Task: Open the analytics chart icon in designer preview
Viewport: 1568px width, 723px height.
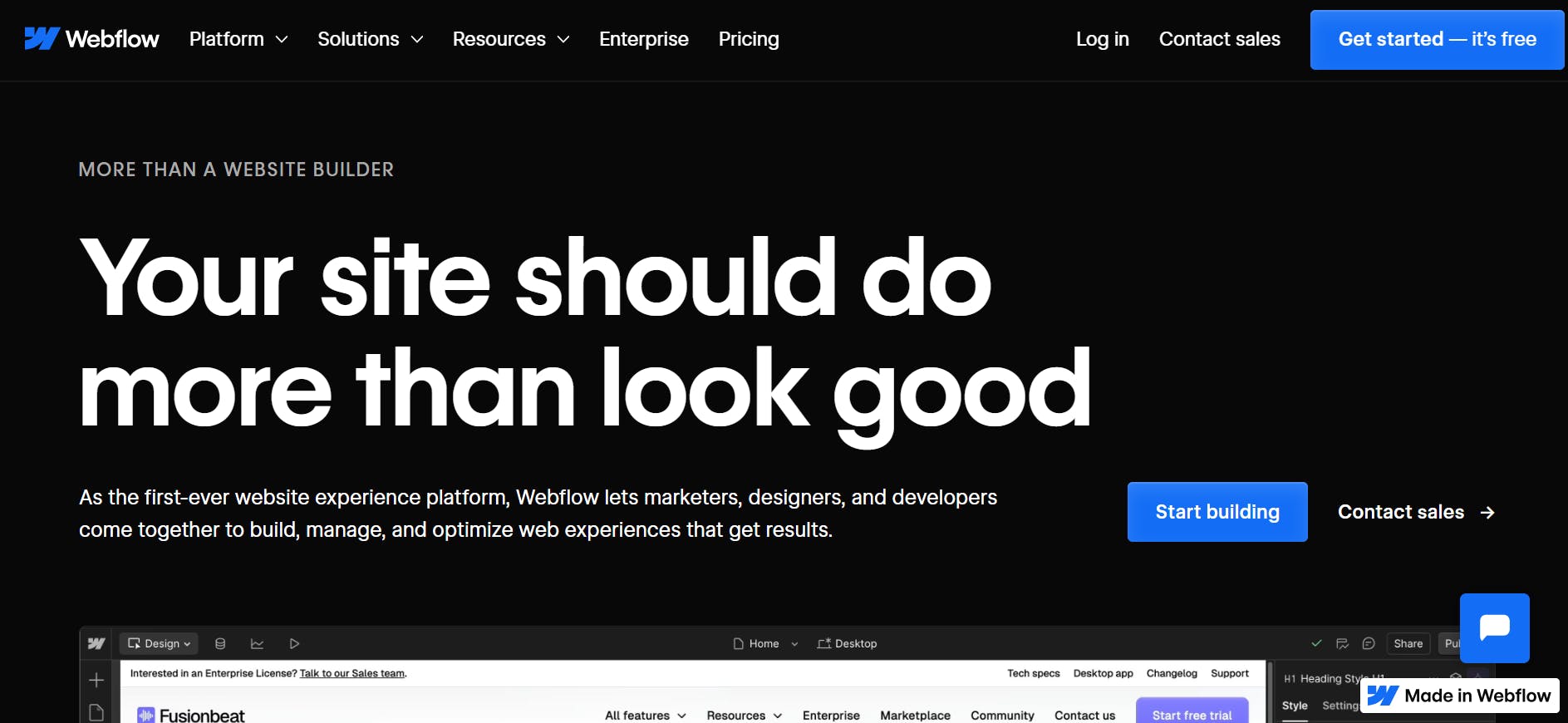Action: click(x=257, y=643)
